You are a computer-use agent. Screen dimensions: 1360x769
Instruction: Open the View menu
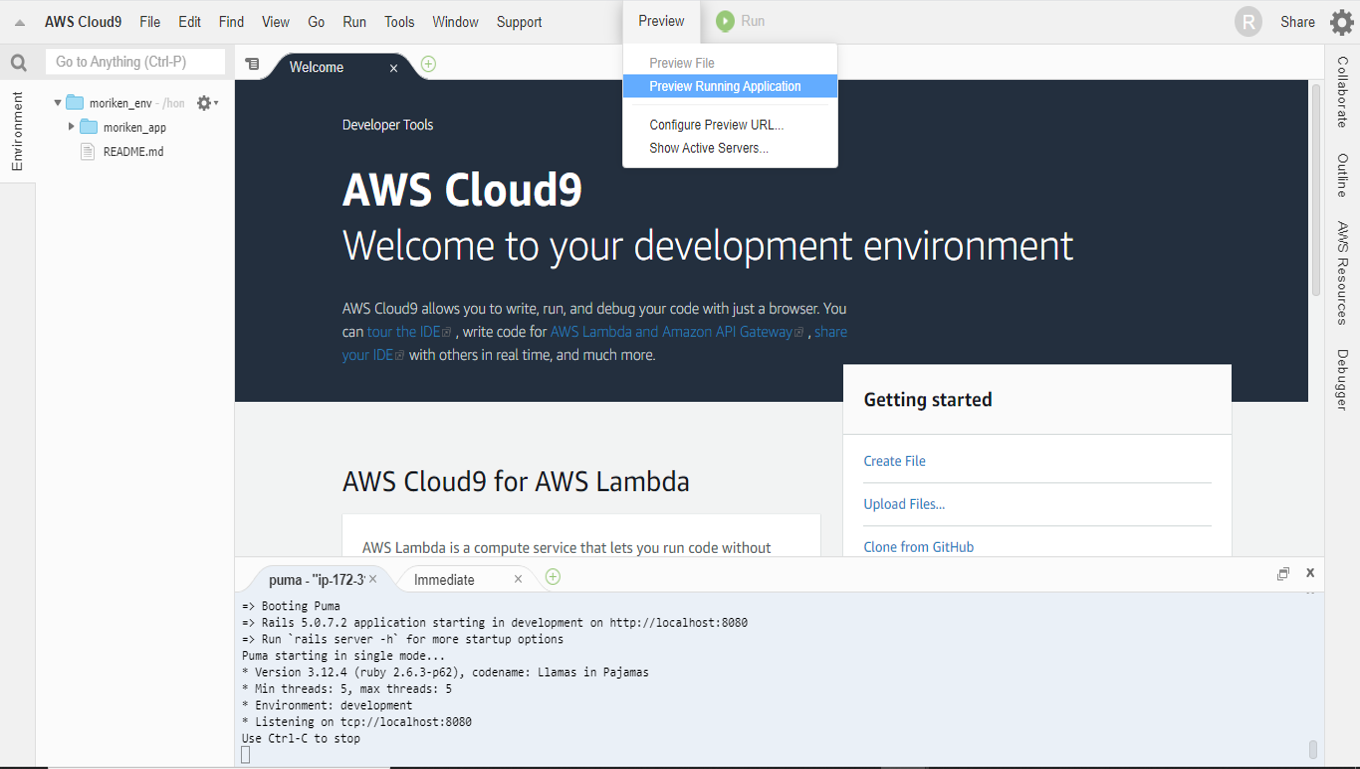coord(275,22)
